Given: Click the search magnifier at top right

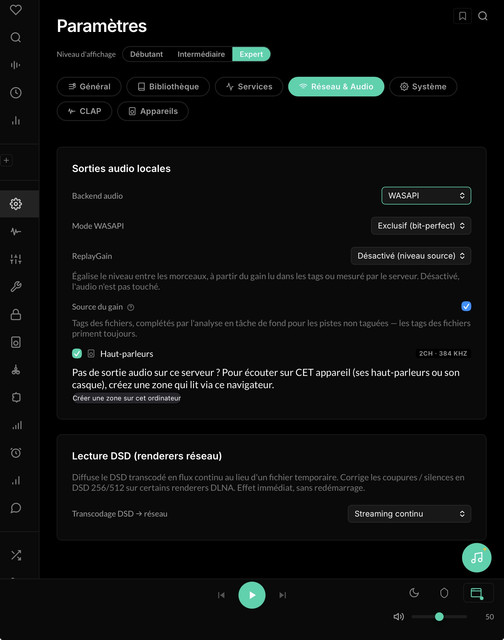Looking at the screenshot, I should pos(483,16).
